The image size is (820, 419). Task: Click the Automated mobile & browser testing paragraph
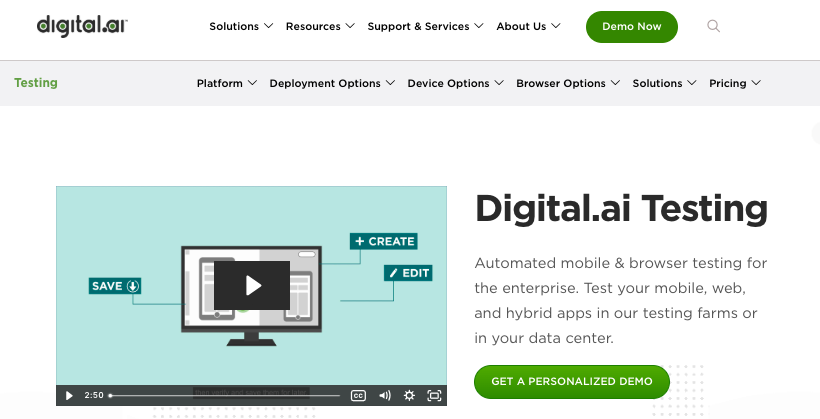[621, 300]
